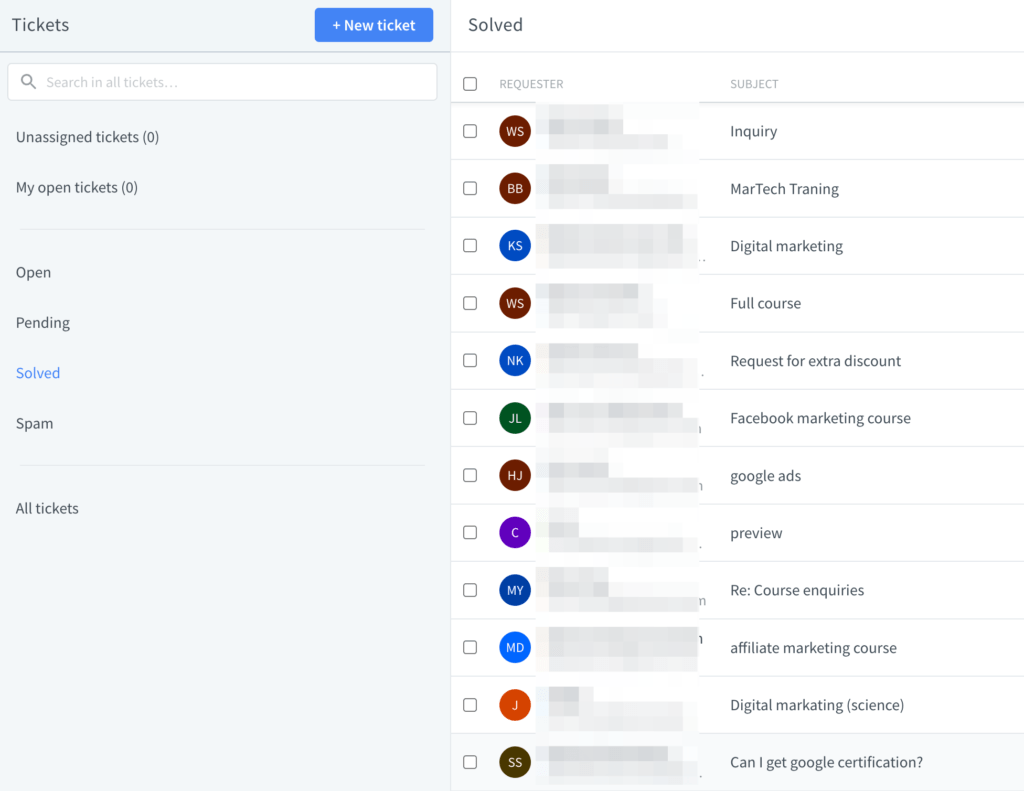Check the Facebook marketing course ticket checkbox
Screen dimensions: 1024x791
(470, 418)
